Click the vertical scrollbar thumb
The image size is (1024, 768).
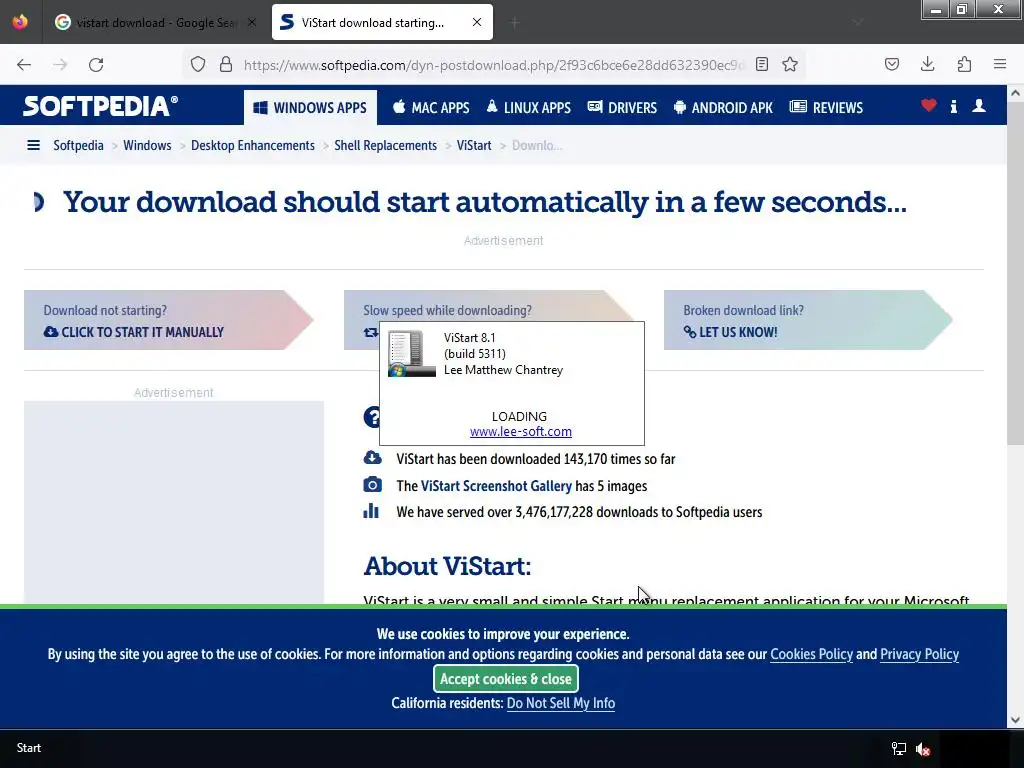pyautogui.click(x=1015, y=273)
